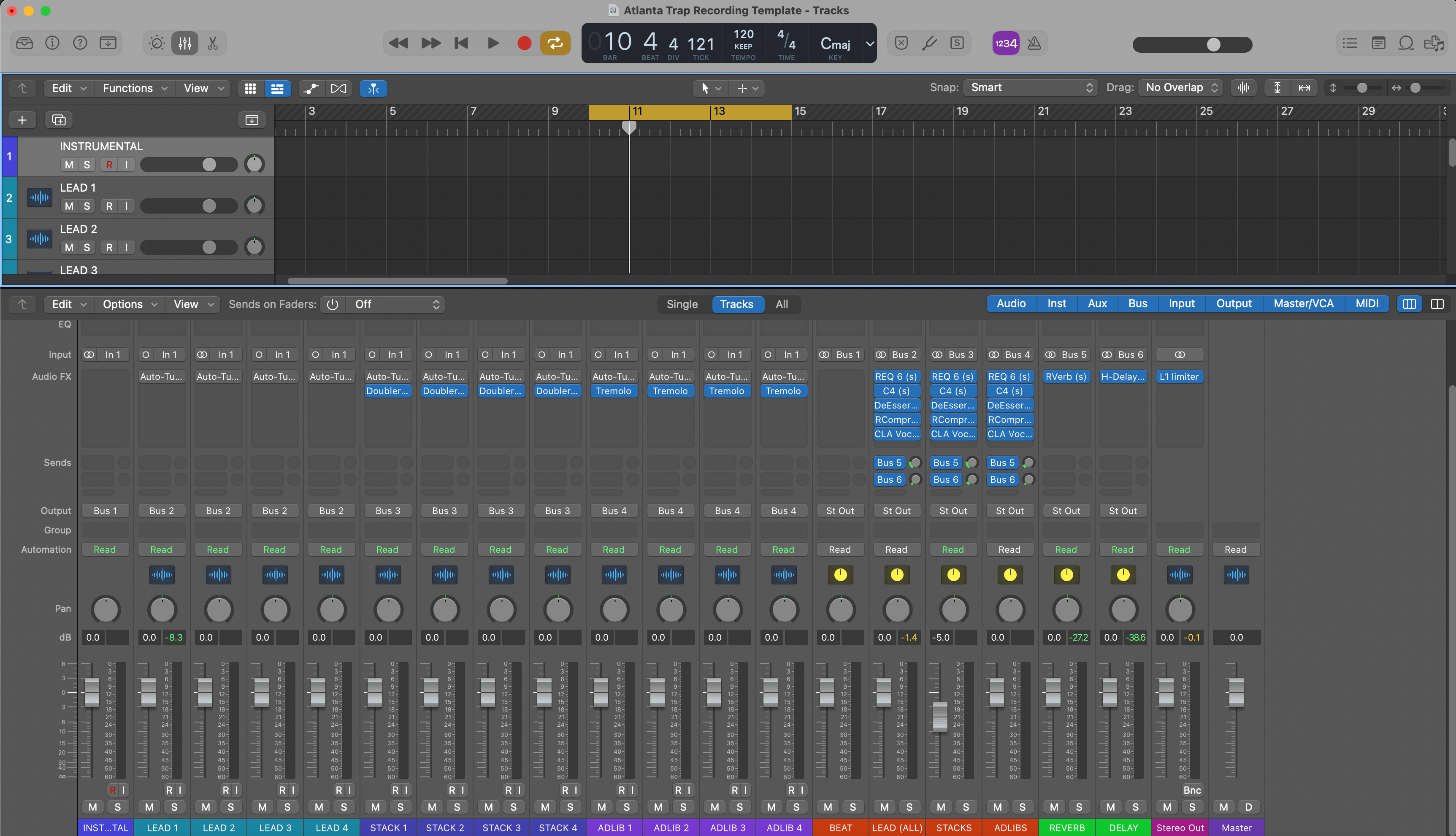This screenshot has width=1456, height=836.
Task: Click the horizontal scrollbar below the track area
Action: [396, 281]
